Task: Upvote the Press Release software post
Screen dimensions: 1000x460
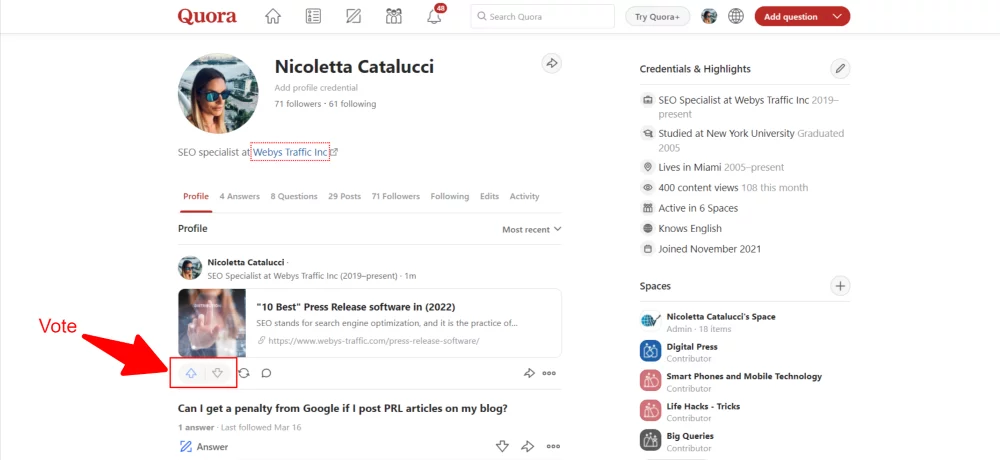Action: pos(191,373)
